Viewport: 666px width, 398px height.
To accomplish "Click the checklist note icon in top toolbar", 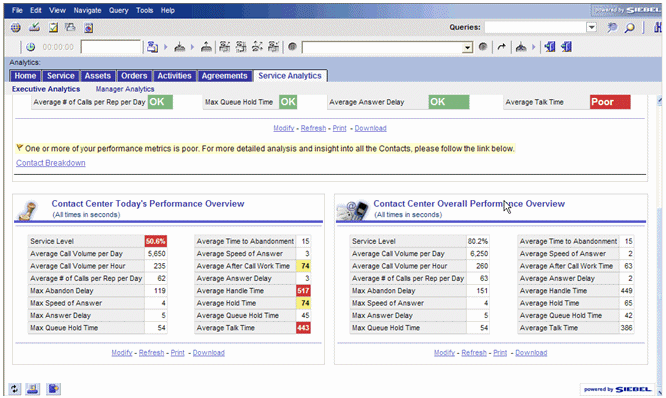I will pos(53,28).
